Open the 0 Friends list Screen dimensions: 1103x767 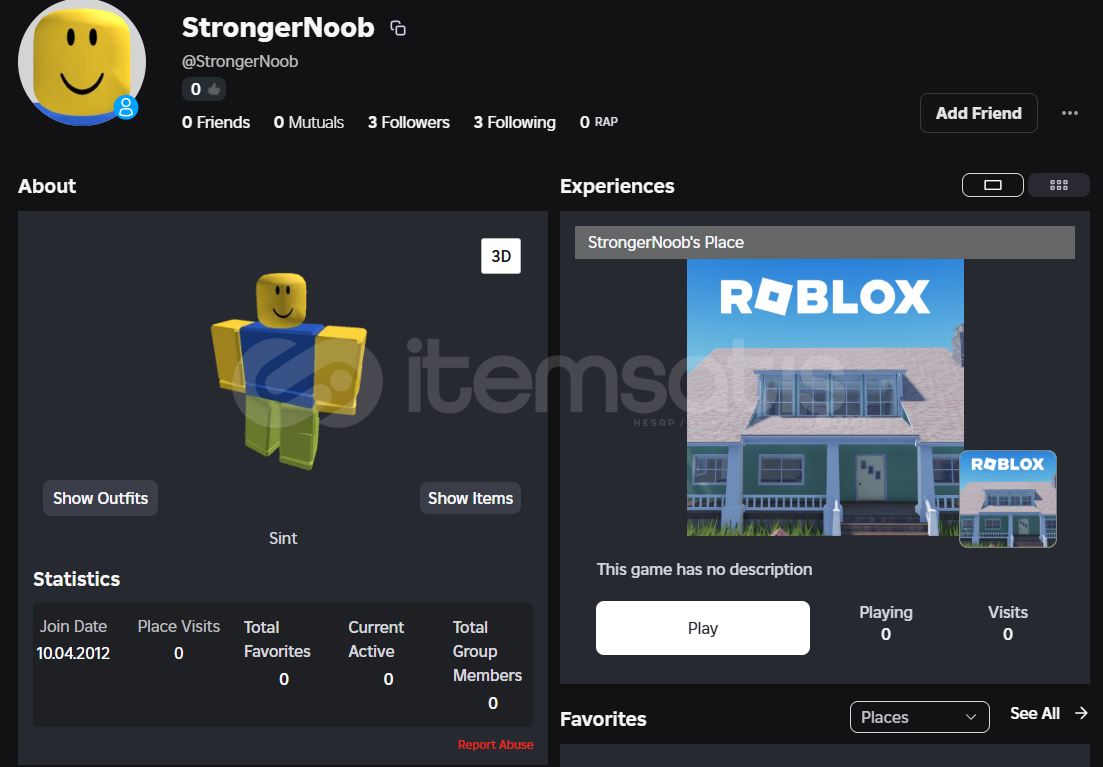coord(216,122)
